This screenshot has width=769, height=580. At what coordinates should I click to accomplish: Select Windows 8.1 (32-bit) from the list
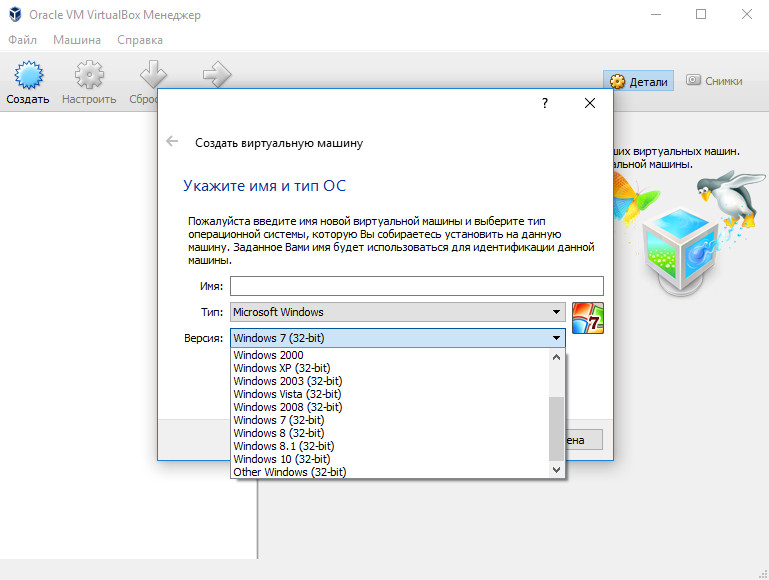pos(390,446)
